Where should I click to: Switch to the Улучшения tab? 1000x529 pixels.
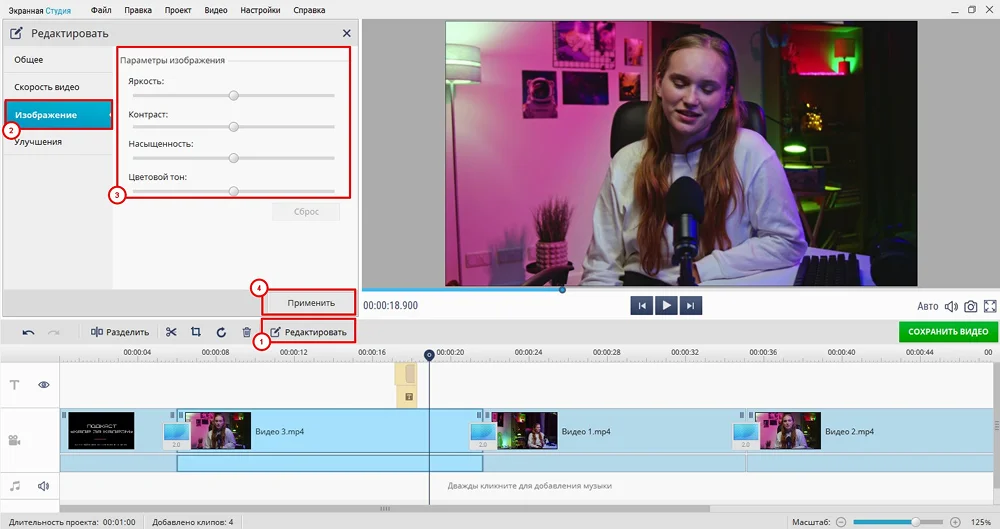pos(38,142)
